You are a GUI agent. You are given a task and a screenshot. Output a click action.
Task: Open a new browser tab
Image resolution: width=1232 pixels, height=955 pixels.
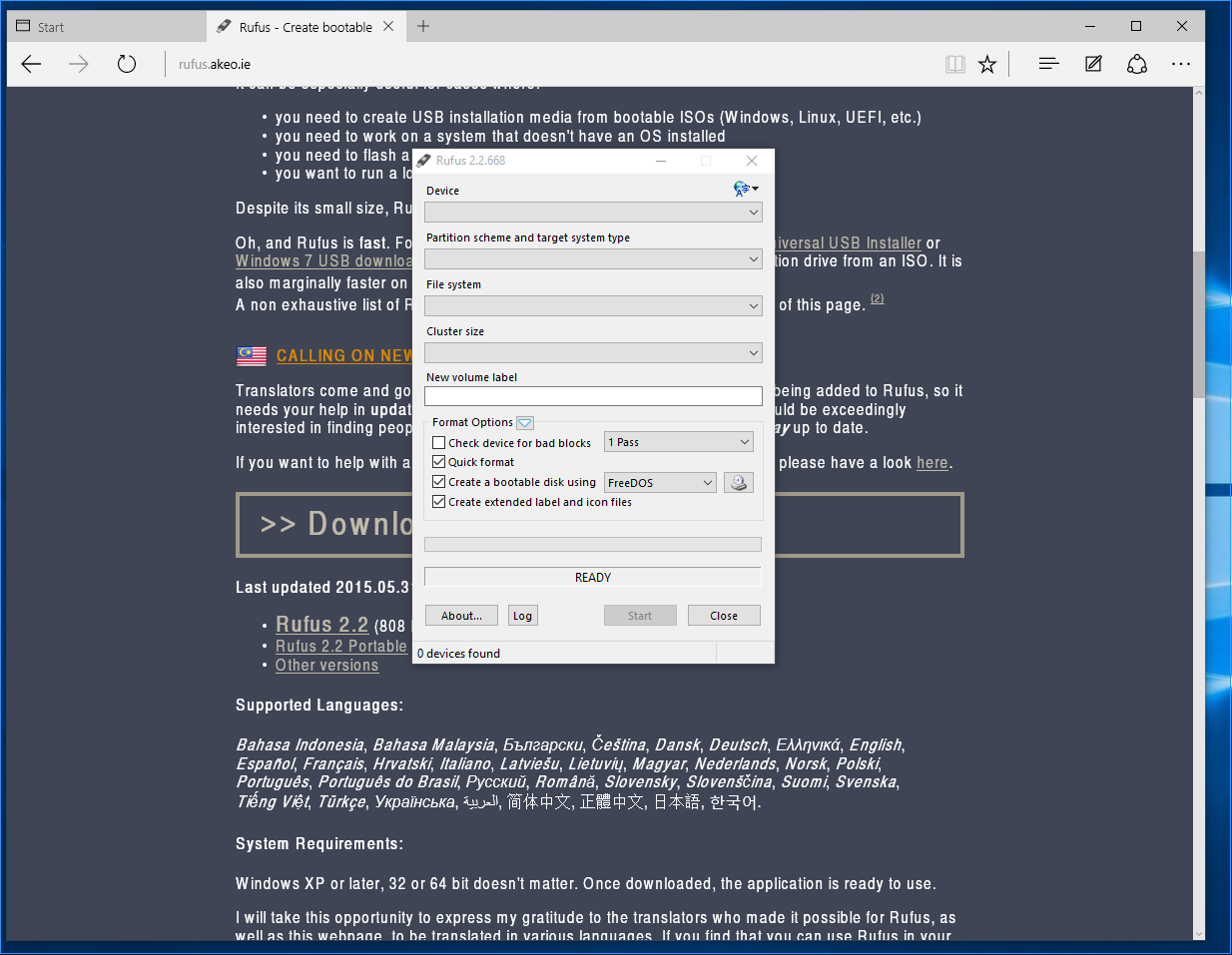pyautogui.click(x=423, y=27)
